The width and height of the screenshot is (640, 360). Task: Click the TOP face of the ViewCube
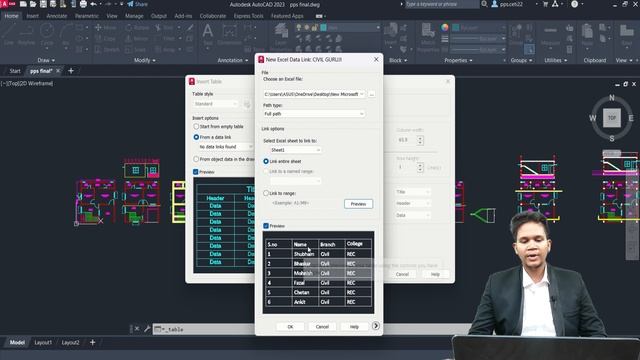[611, 118]
